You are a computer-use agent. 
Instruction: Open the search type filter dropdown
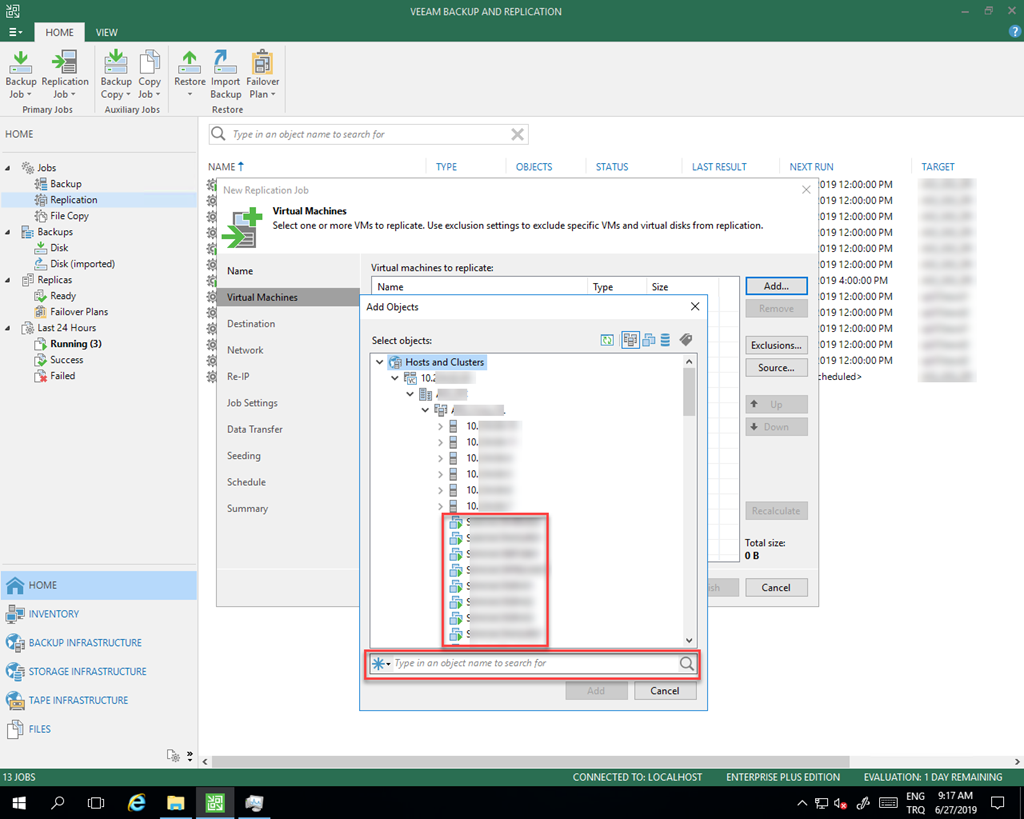tap(382, 664)
